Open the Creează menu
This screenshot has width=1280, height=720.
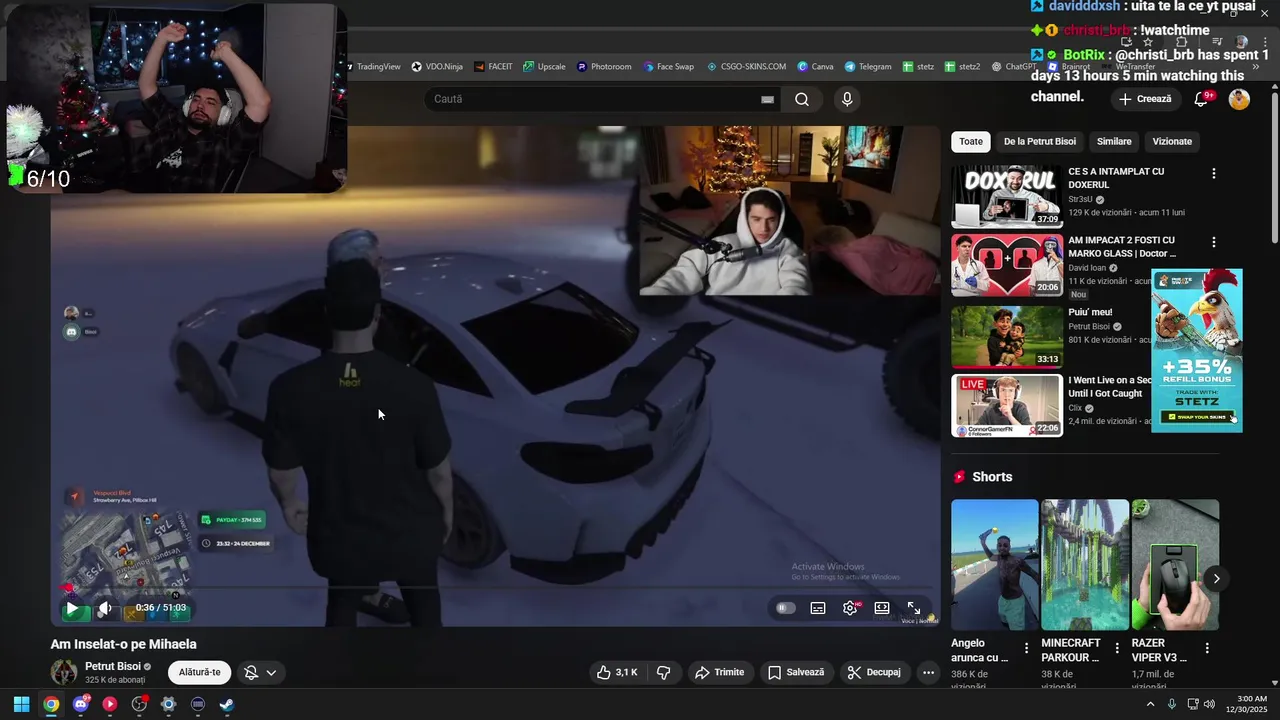point(1145,99)
